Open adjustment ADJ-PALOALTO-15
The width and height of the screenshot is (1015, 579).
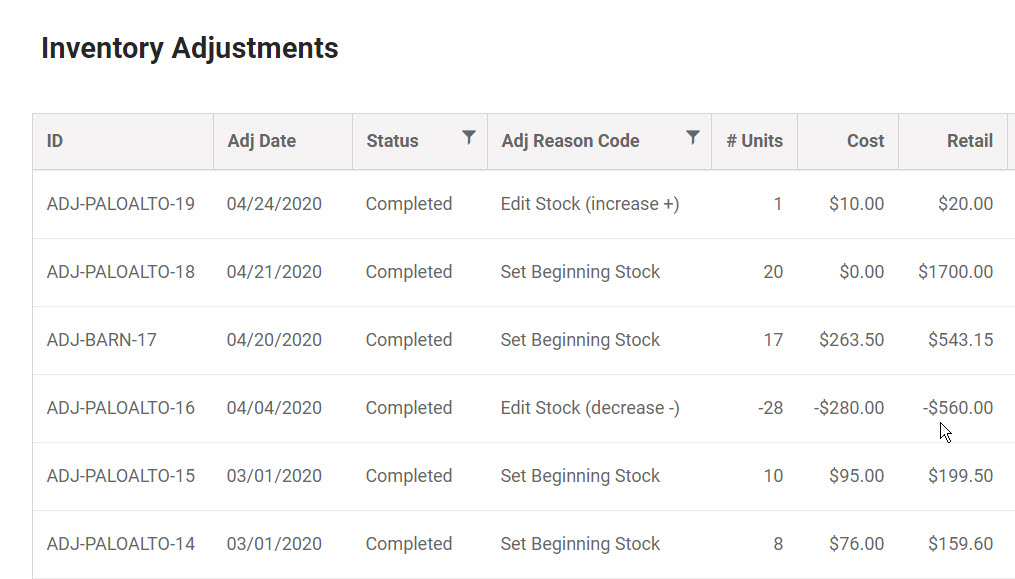point(120,476)
